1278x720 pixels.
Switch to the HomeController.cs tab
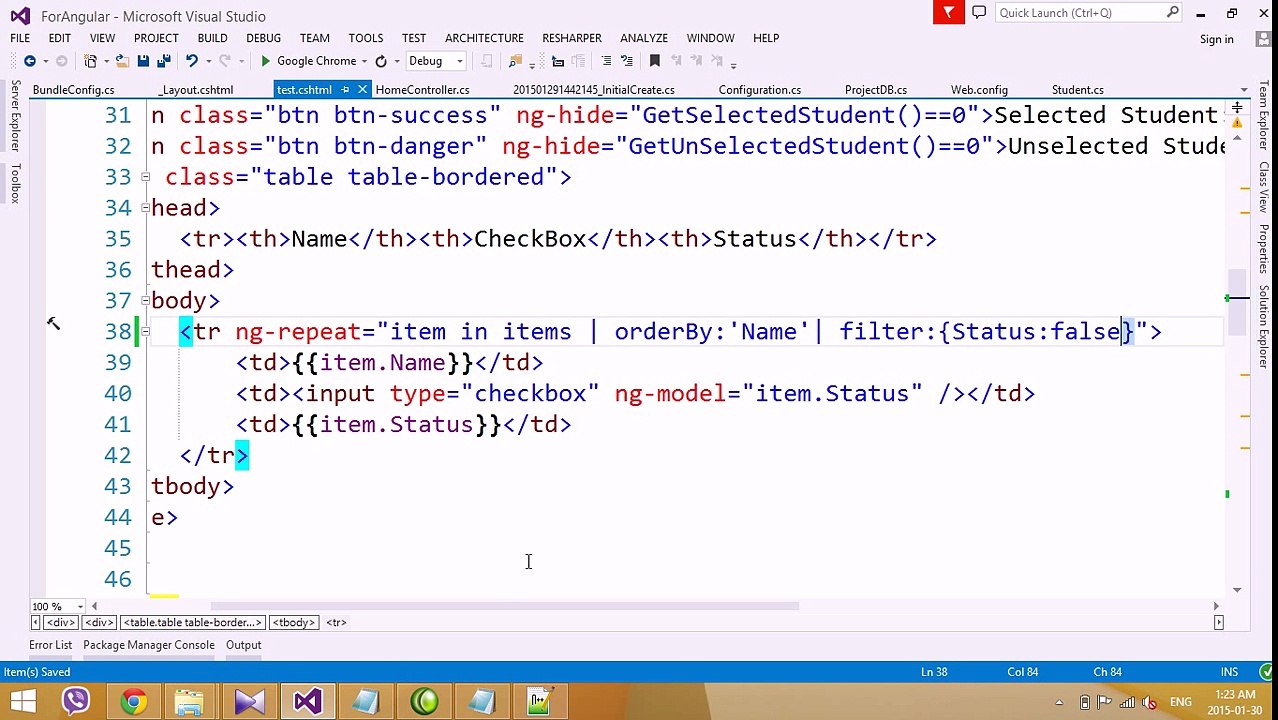(422, 90)
